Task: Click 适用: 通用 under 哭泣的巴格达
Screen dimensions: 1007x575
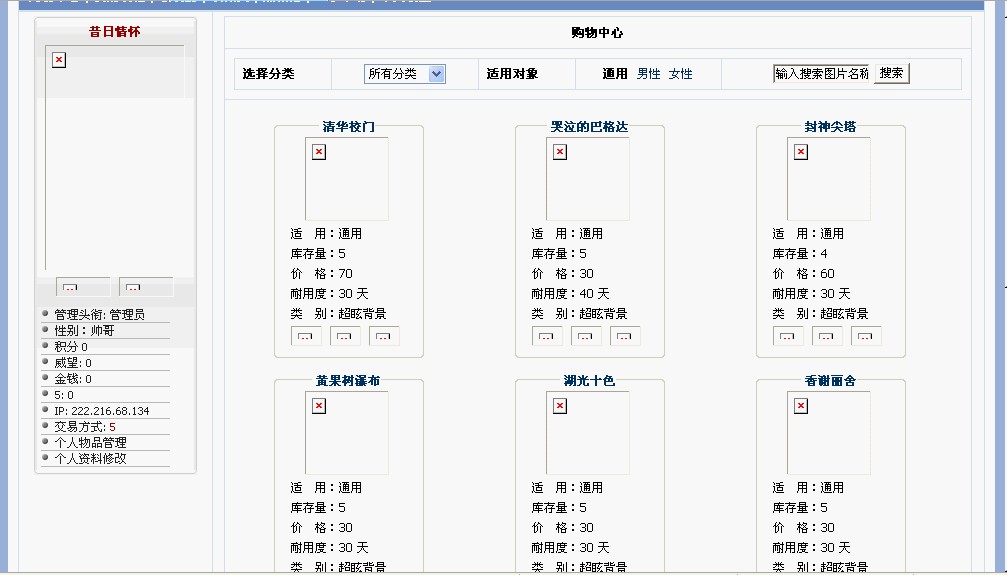Action: tap(567, 234)
